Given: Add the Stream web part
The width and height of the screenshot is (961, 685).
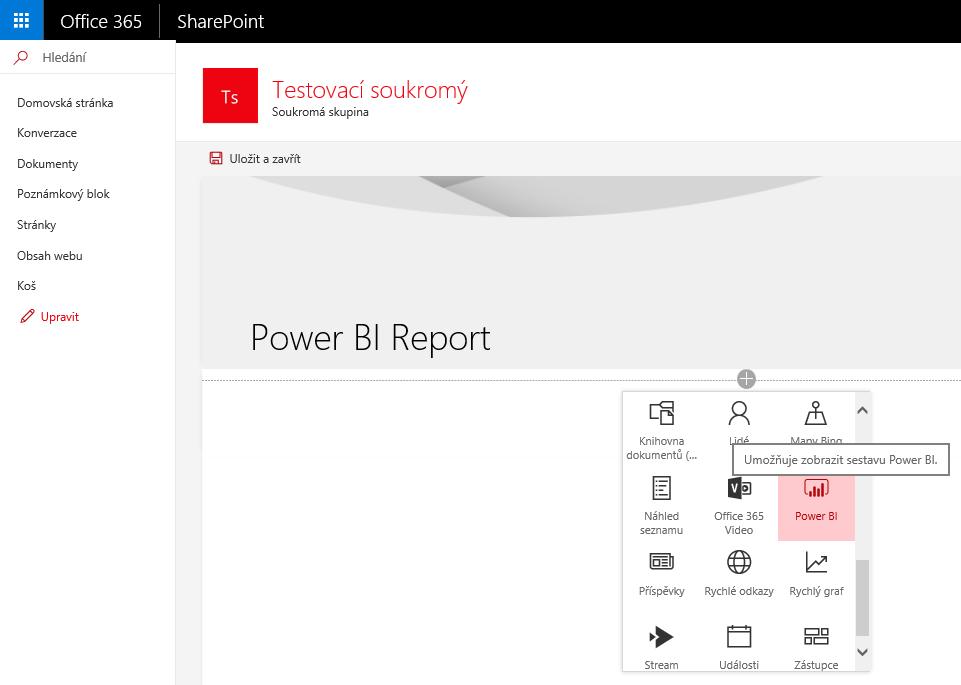Looking at the screenshot, I should pyautogui.click(x=661, y=646).
